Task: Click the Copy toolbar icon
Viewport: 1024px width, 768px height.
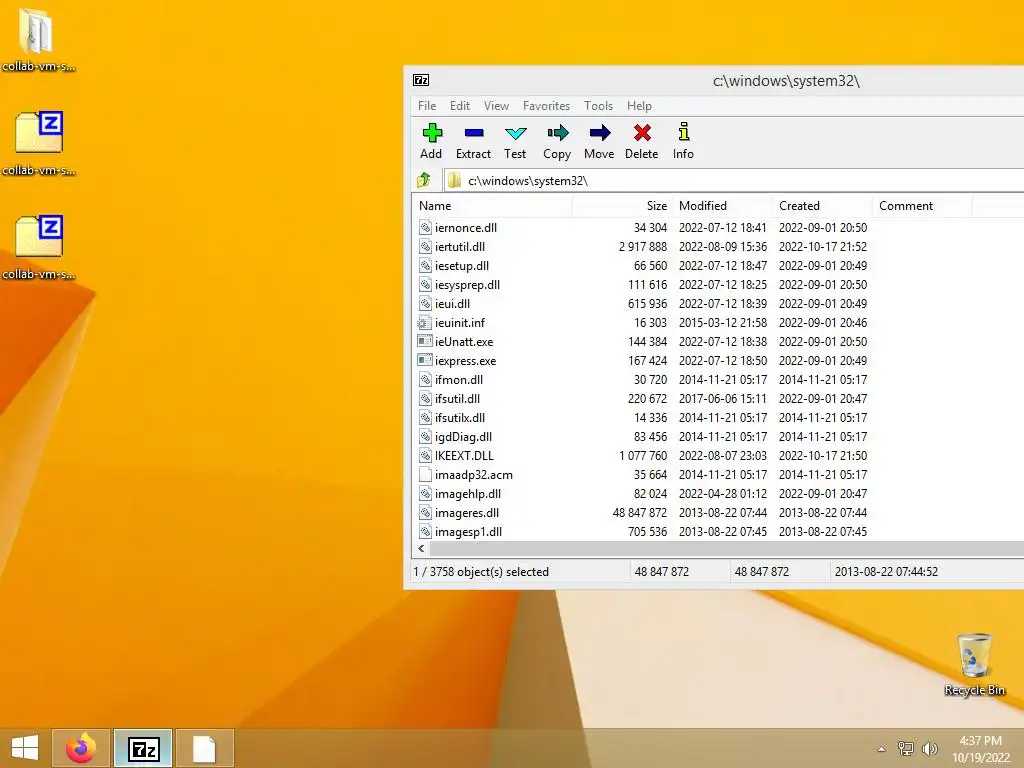Action: click(x=557, y=133)
